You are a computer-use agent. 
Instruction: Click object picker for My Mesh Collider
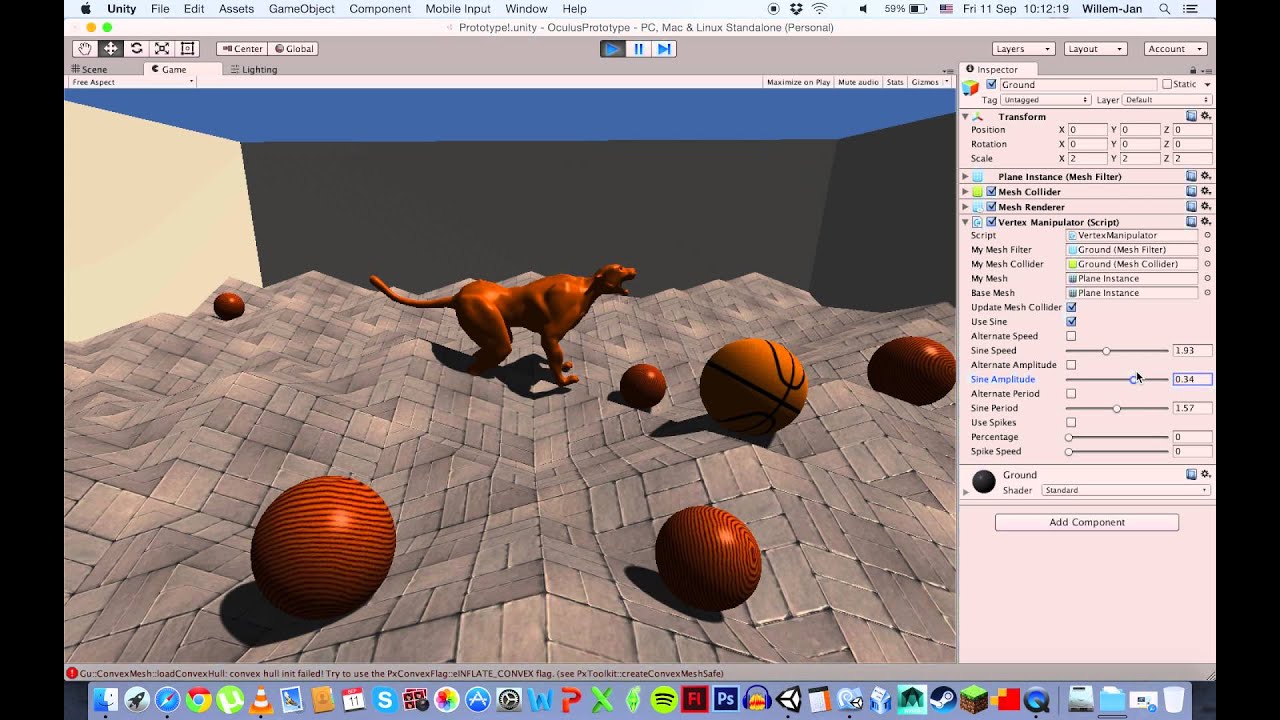tap(1207, 264)
